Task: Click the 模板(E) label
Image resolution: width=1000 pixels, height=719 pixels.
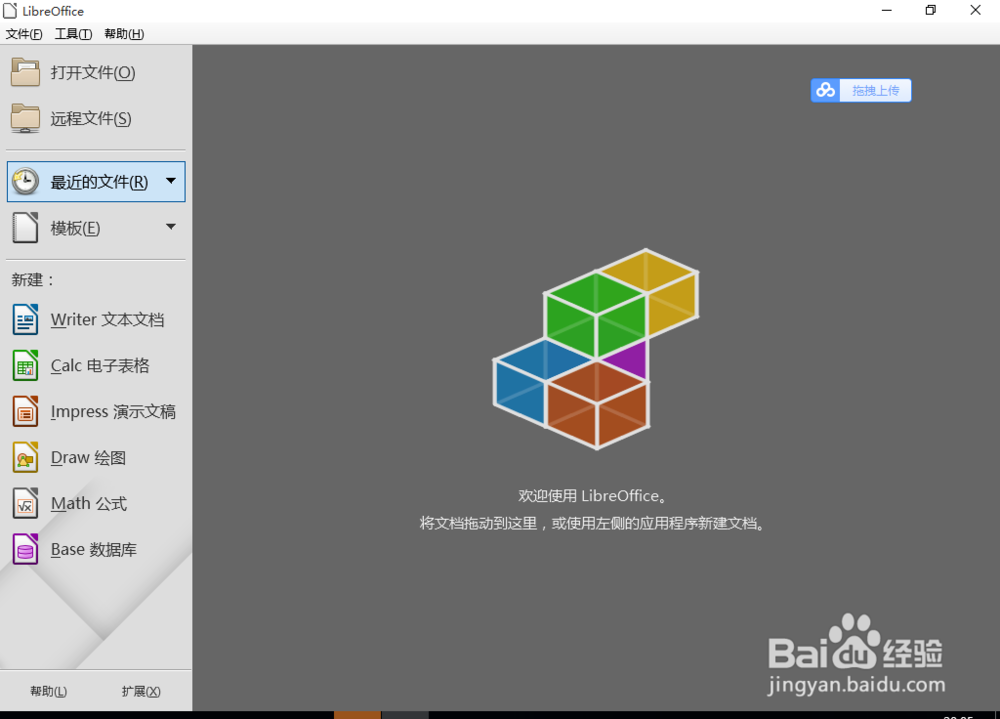Action: (x=75, y=228)
